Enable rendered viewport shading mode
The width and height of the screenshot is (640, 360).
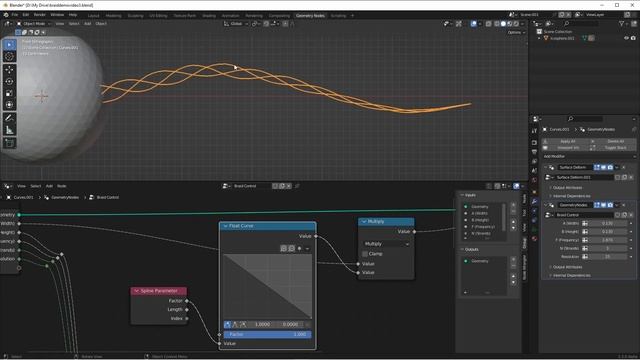516,24
